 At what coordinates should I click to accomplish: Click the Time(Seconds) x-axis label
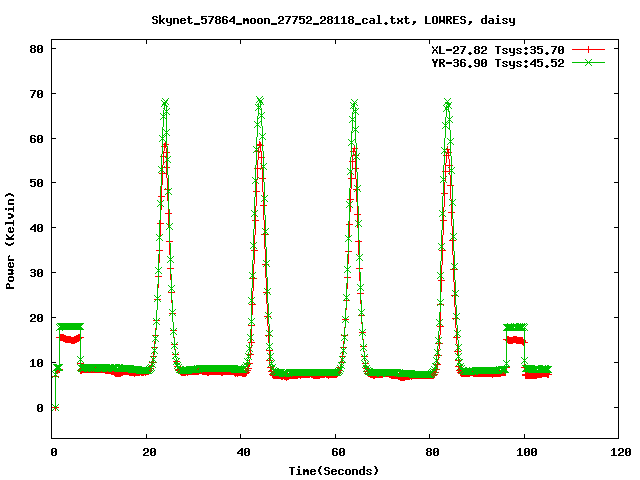333,471
